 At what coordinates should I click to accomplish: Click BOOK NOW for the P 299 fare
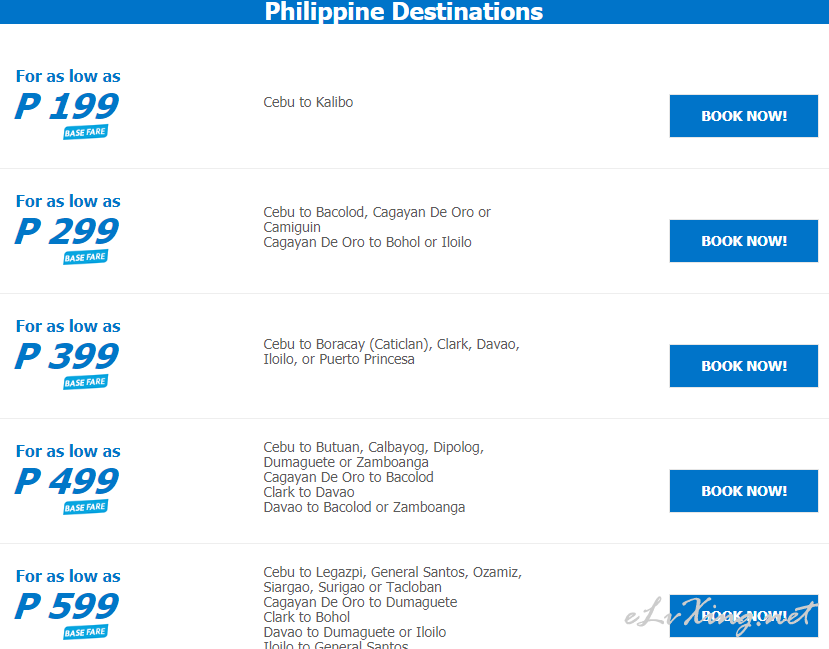coord(743,241)
